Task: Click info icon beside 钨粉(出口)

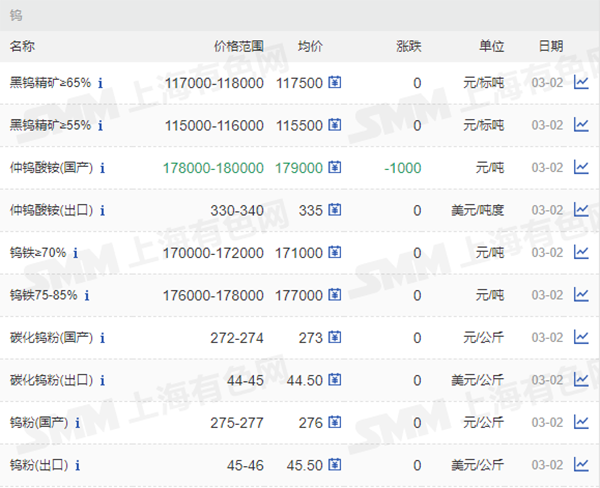Action: pos(78,465)
